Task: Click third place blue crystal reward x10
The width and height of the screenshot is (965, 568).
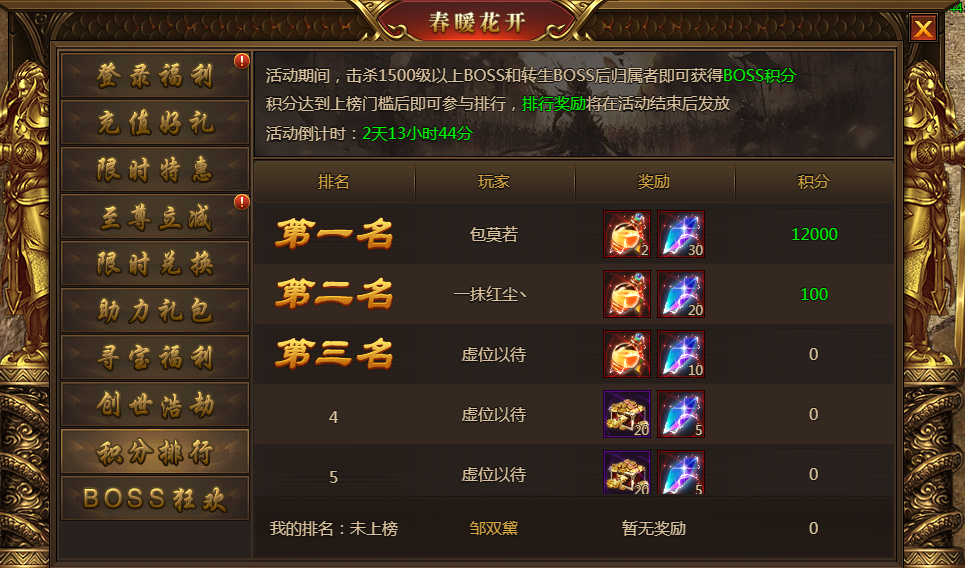Action: [681, 354]
